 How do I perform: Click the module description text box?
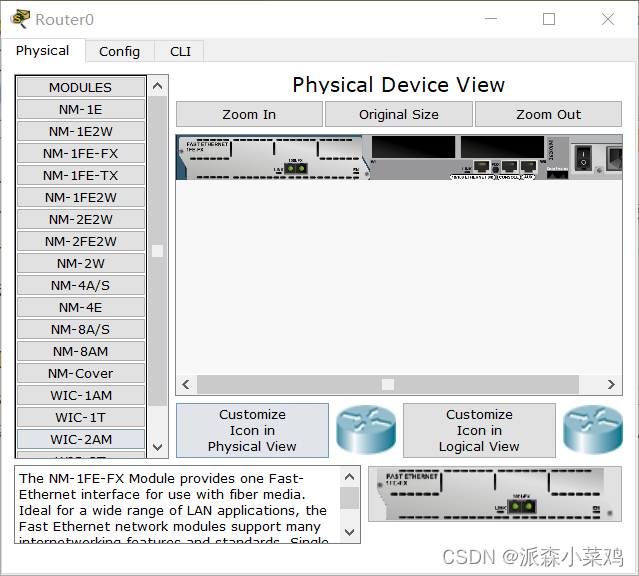pyautogui.click(x=178, y=505)
